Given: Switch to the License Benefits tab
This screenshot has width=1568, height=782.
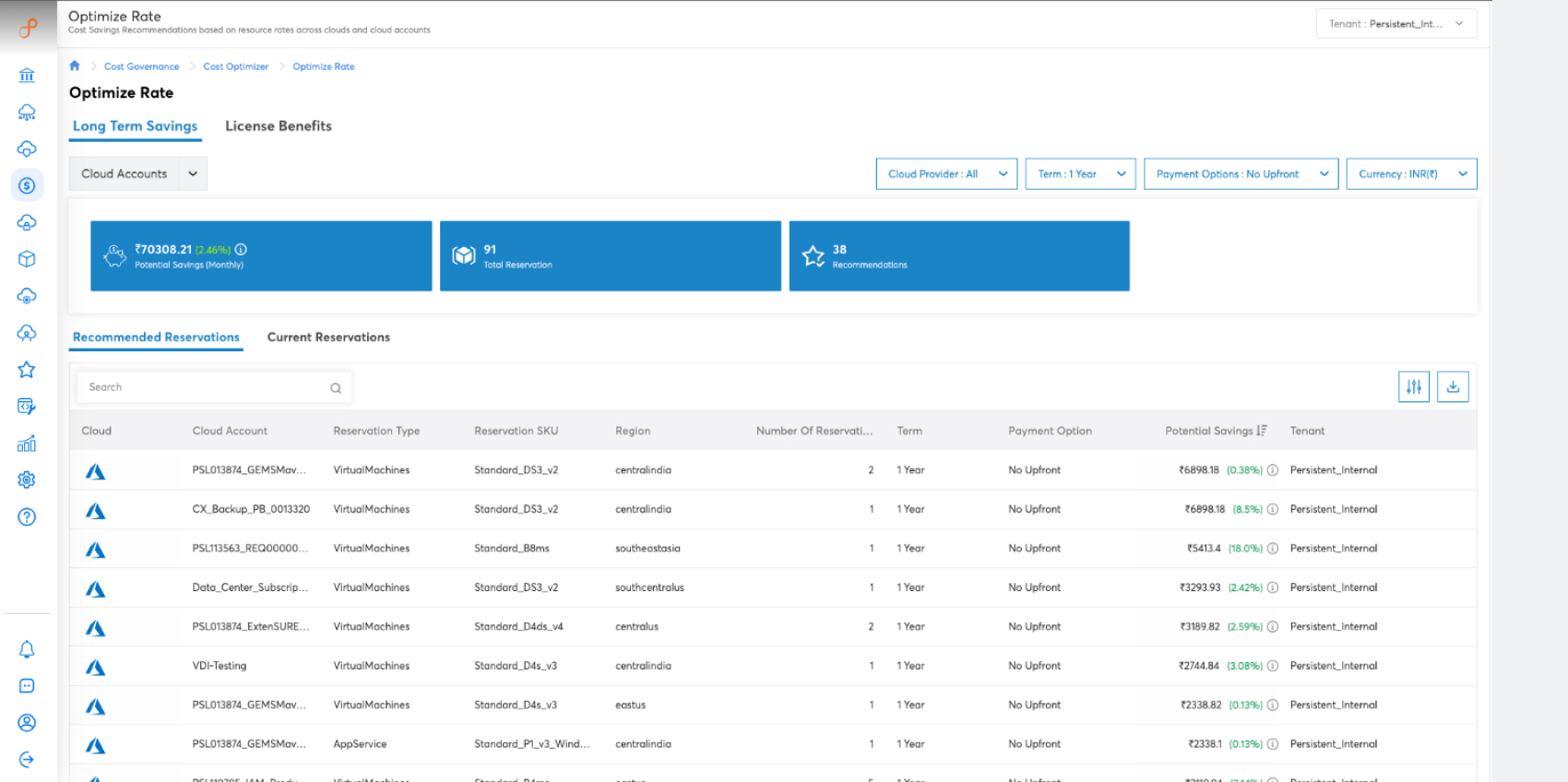Looking at the screenshot, I should pyautogui.click(x=279, y=126).
